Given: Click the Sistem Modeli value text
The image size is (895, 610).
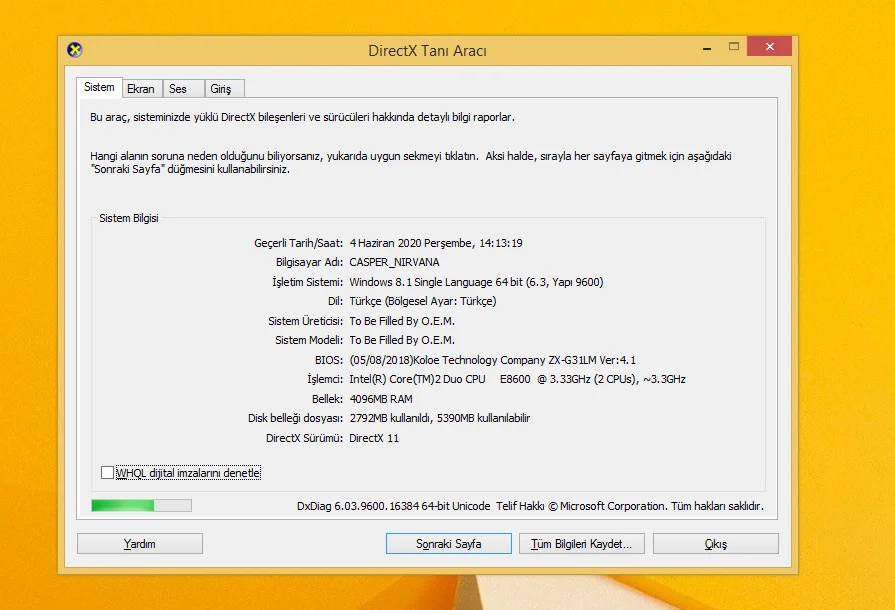Looking at the screenshot, I should 402,340.
